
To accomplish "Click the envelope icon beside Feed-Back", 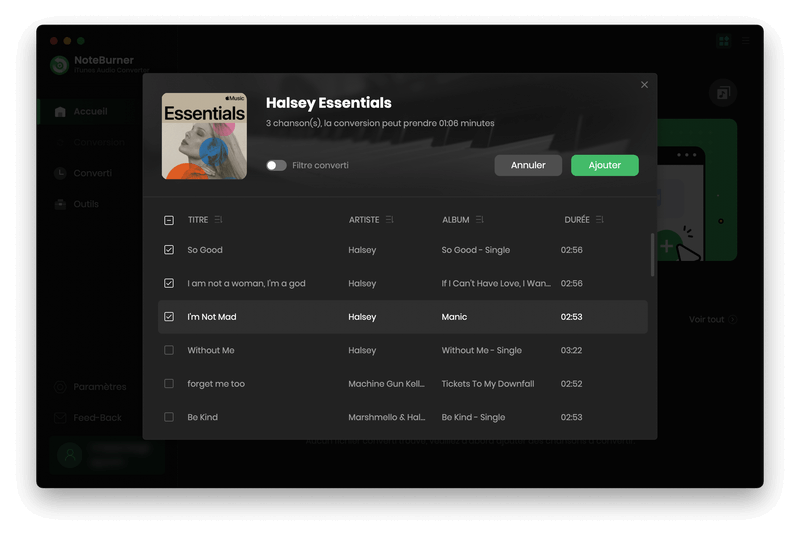I will tap(60, 418).
